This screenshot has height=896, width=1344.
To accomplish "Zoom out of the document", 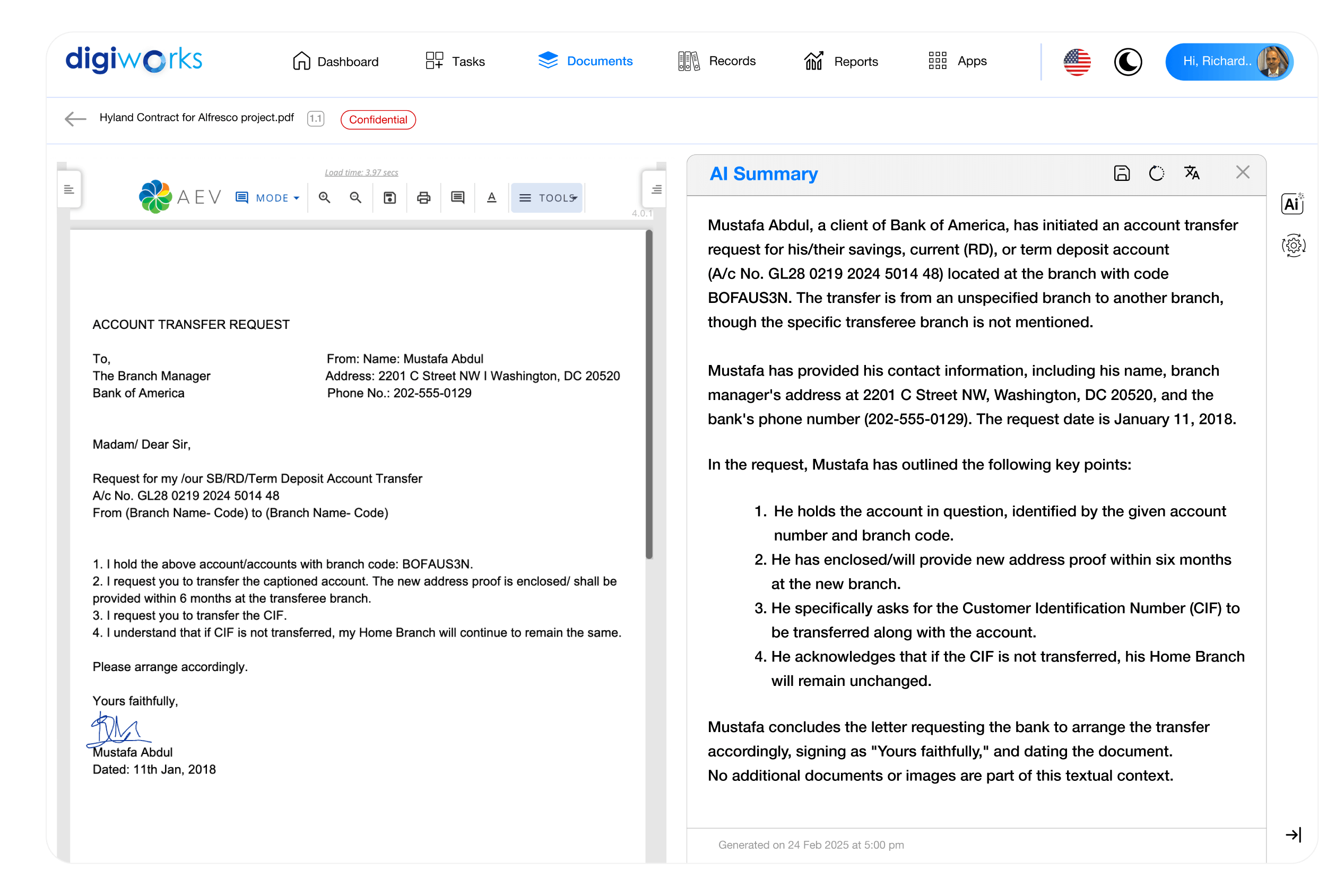I will pos(355,198).
